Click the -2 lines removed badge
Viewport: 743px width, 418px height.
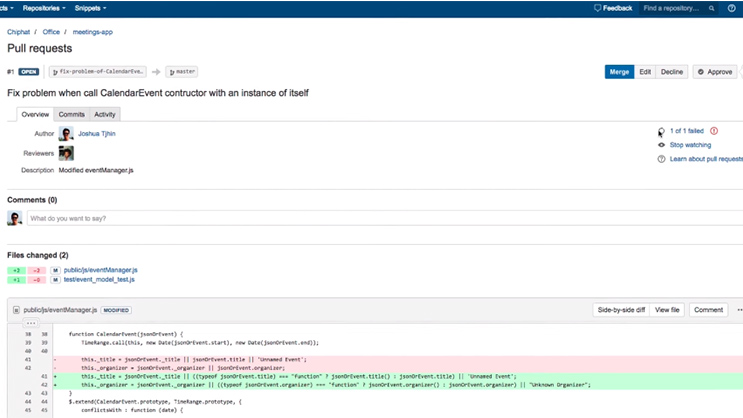tap(36, 270)
